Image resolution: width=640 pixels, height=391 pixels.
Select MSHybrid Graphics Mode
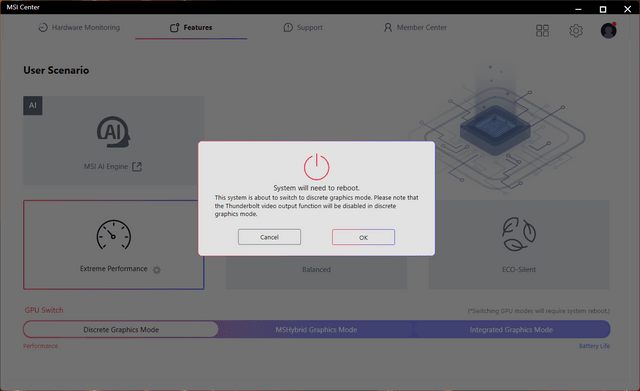pyautogui.click(x=316, y=329)
